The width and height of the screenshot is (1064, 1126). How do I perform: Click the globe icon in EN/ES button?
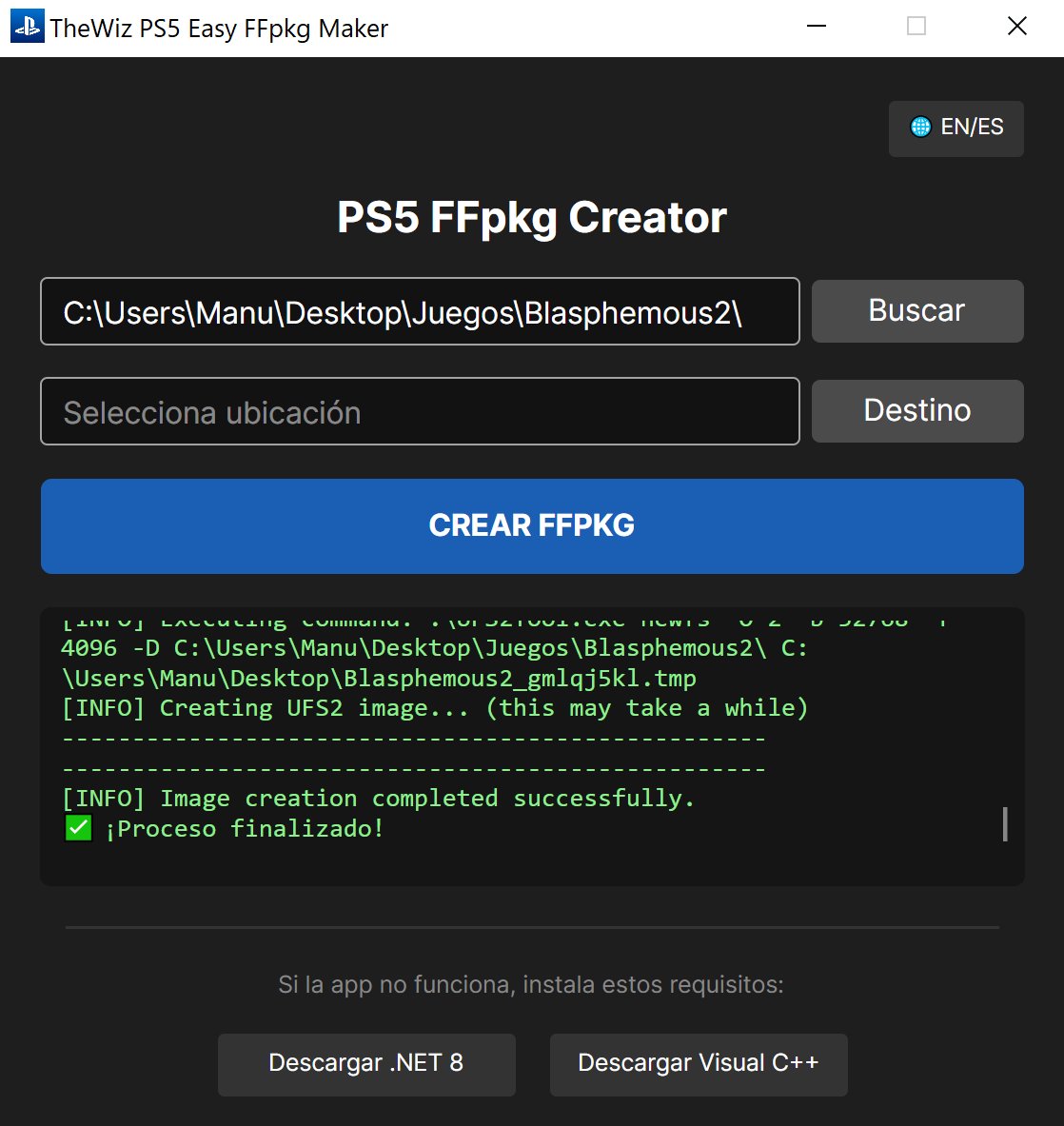[920, 128]
